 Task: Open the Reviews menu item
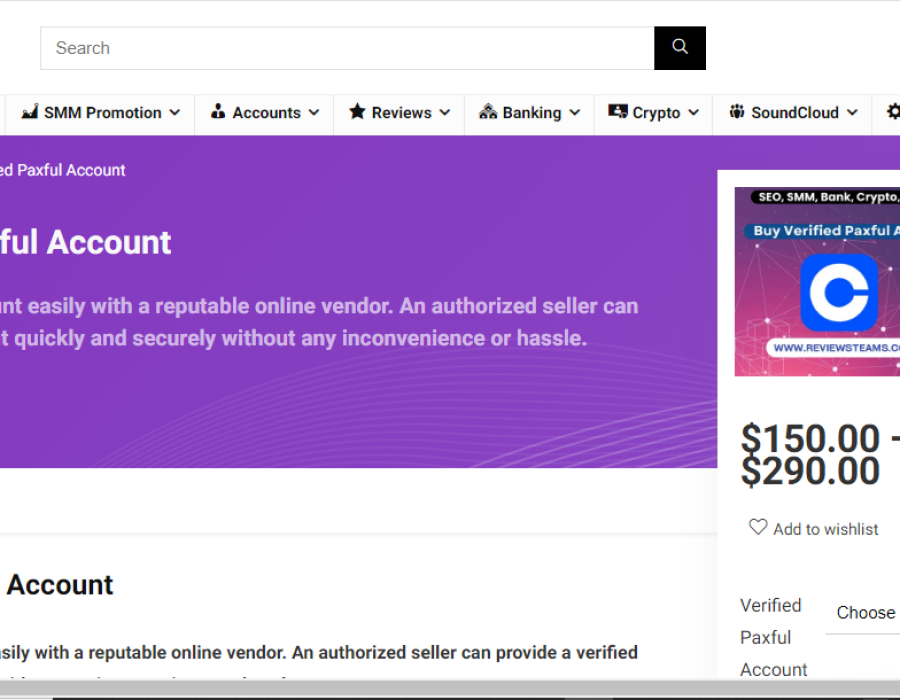tap(401, 113)
